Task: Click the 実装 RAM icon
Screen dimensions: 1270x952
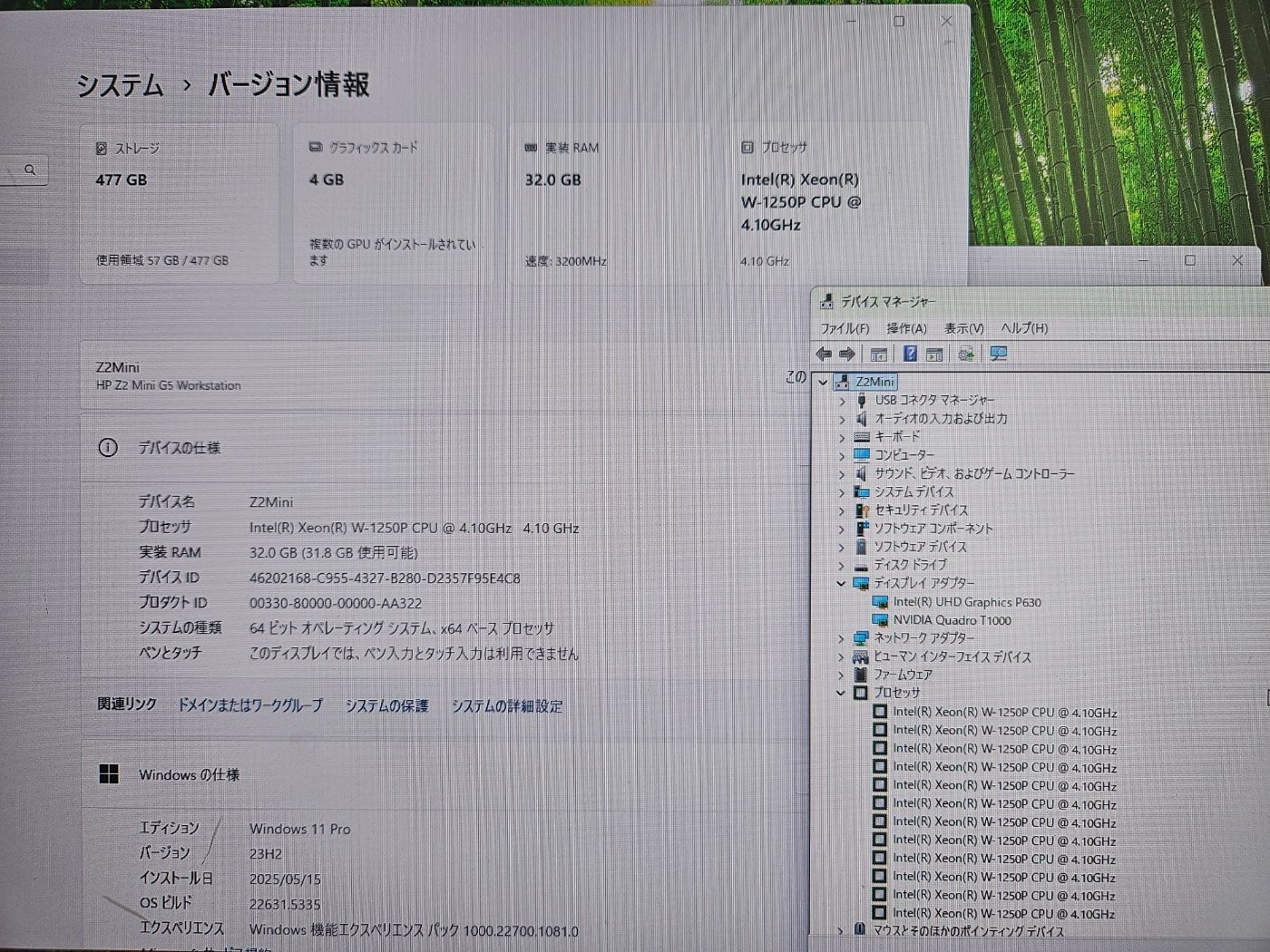Action: 531,147
